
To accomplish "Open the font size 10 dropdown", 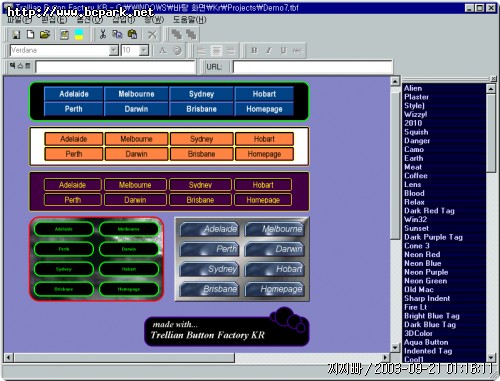I will click(x=144, y=50).
